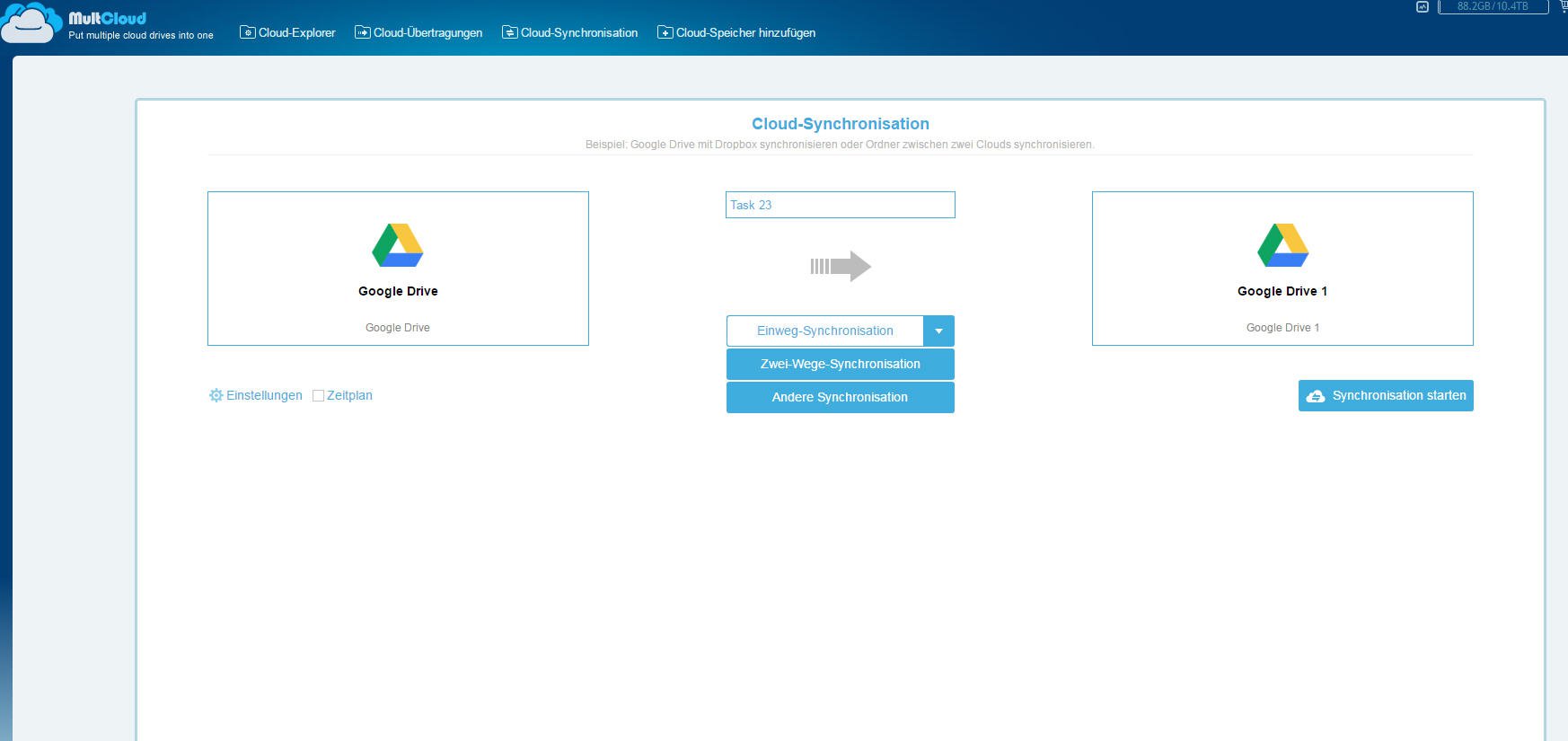Screen dimensions: 1568x741
Task: Choose Andere Synchronisation from the list
Action: [x=841, y=397]
